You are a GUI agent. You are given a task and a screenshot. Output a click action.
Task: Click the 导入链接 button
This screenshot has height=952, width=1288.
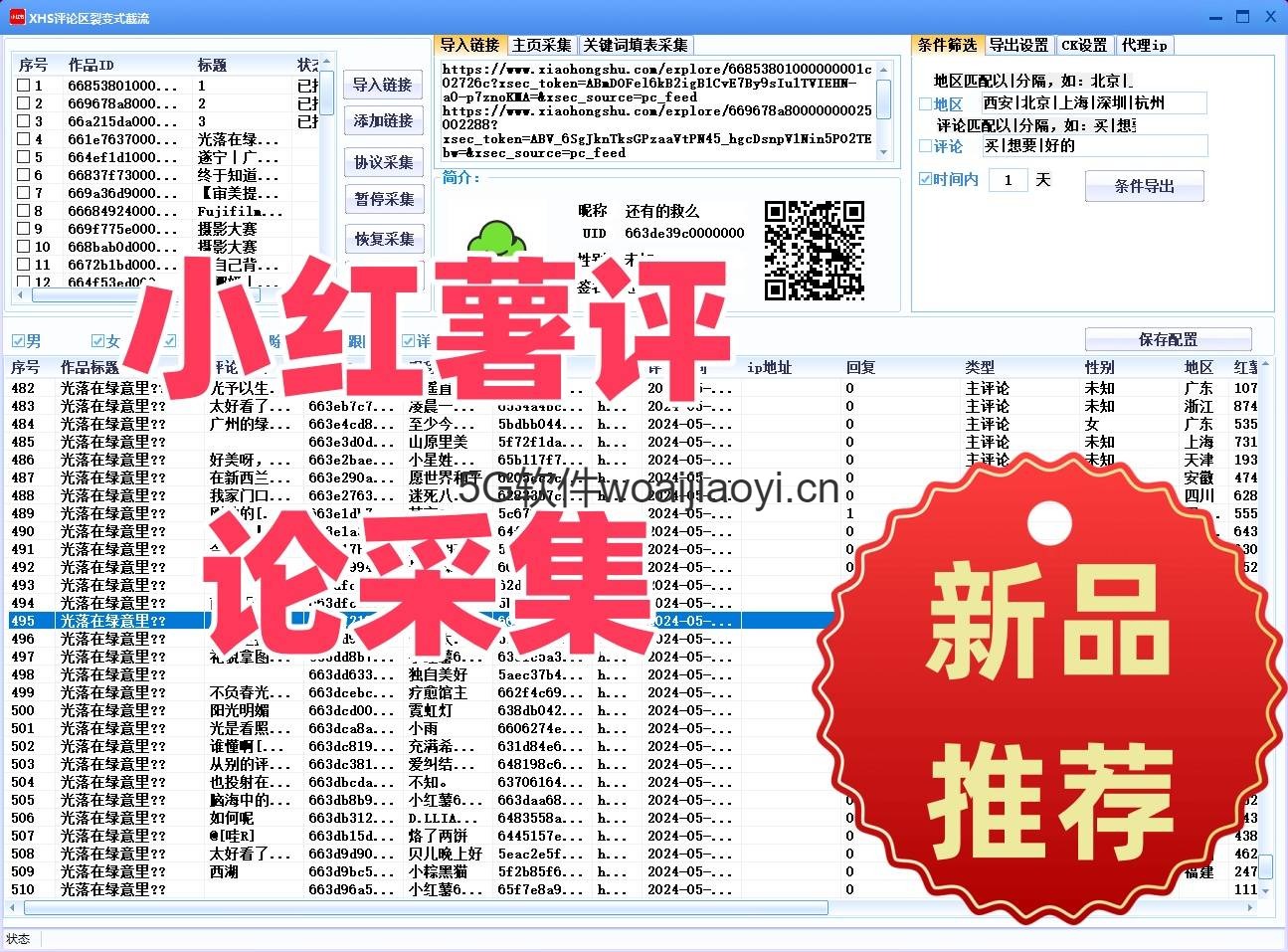(383, 85)
